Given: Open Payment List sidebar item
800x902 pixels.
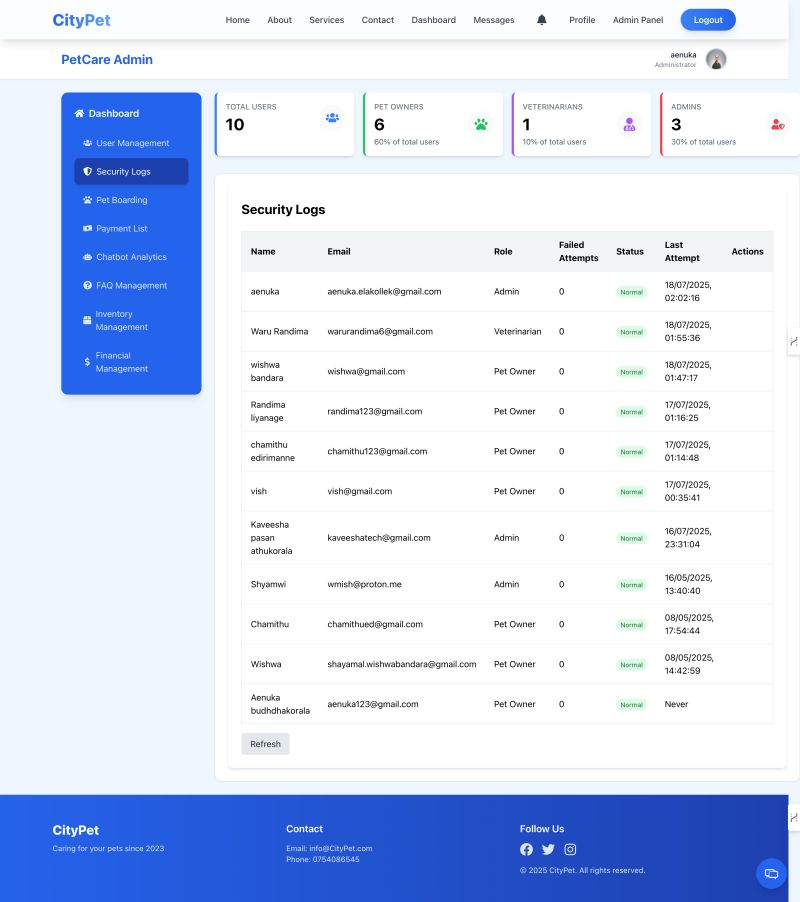Looking at the screenshot, I should (121, 229).
